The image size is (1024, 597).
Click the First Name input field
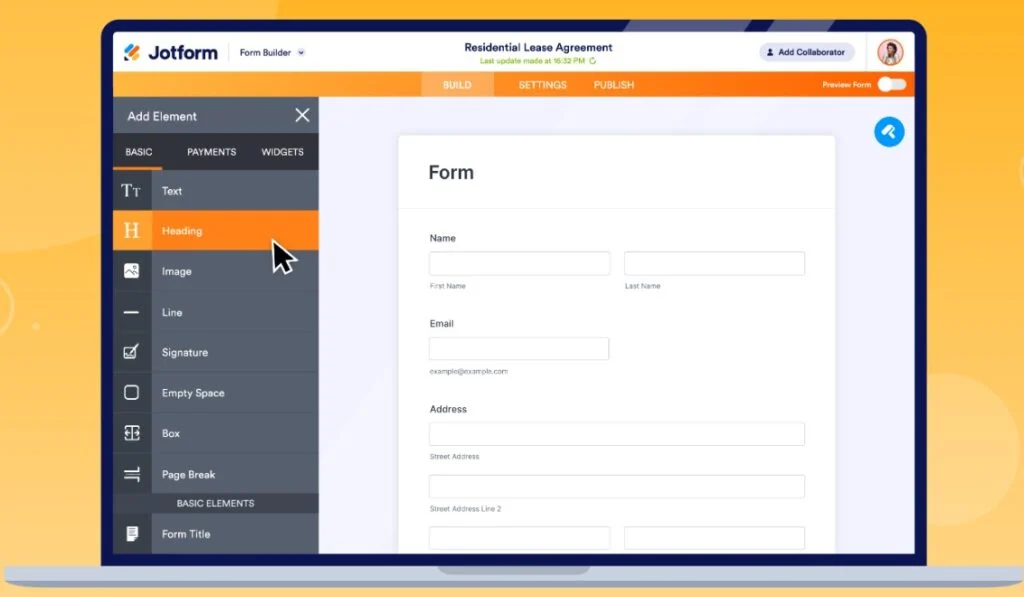(x=518, y=262)
